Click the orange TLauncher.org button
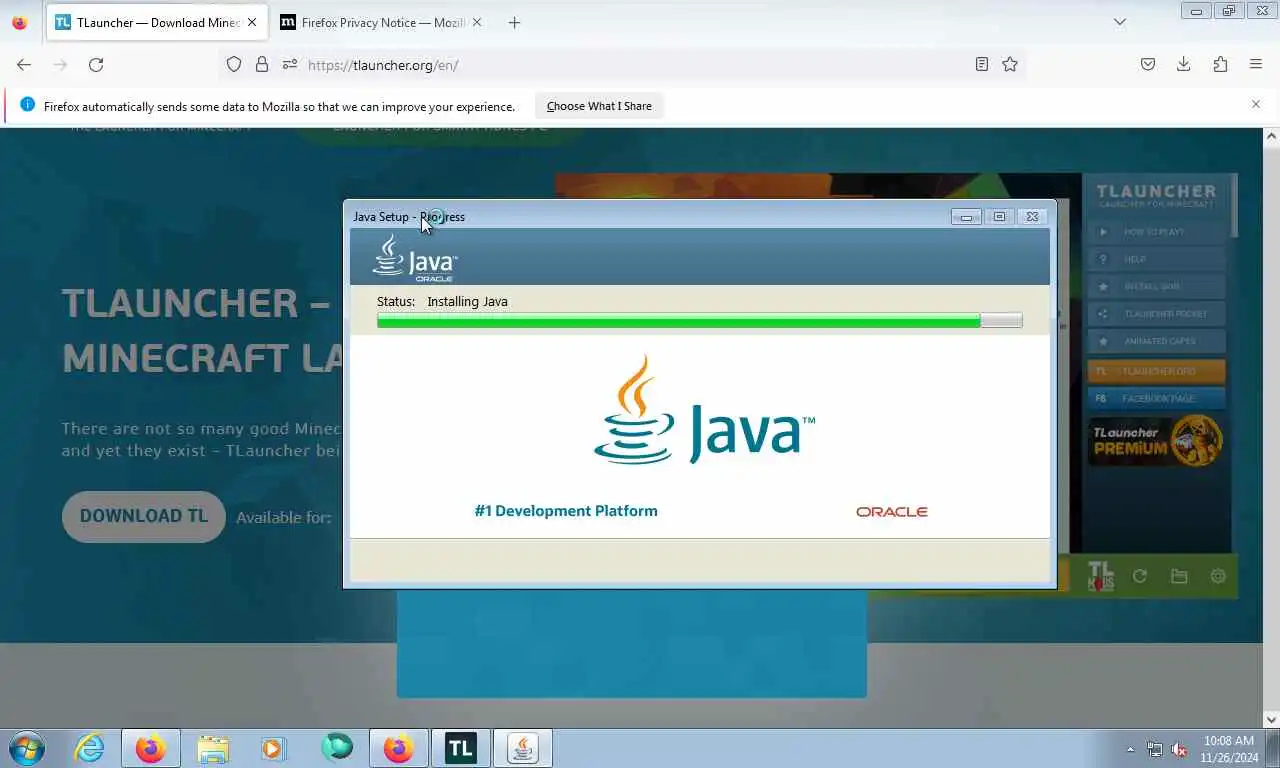 click(1155, 371)
